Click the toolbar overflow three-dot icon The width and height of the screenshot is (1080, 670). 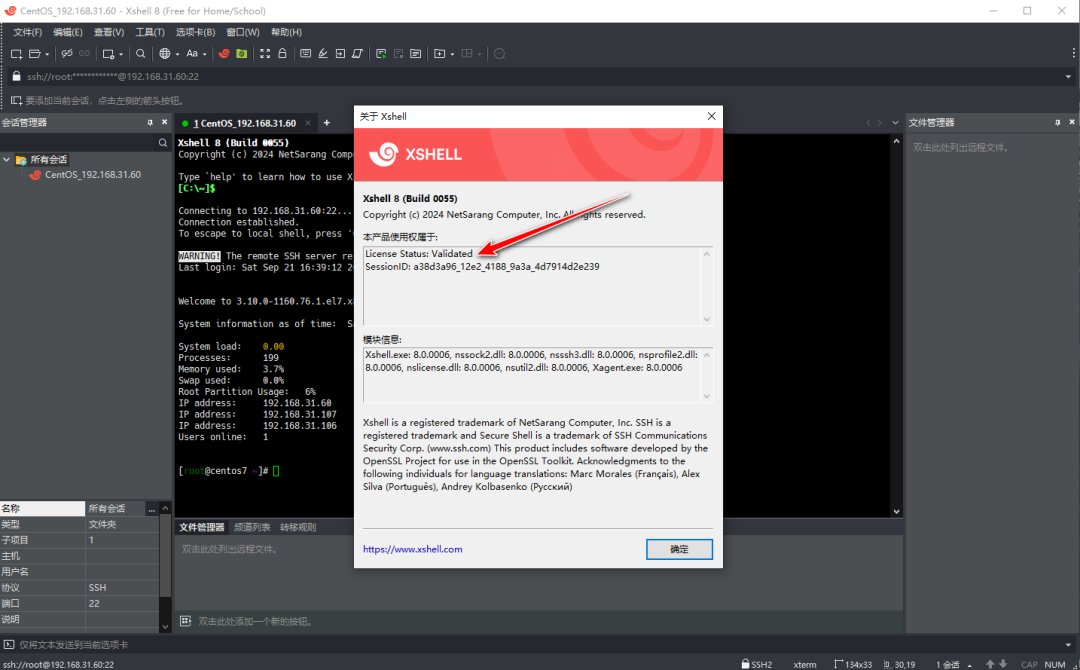click(x=1073, y=52)
